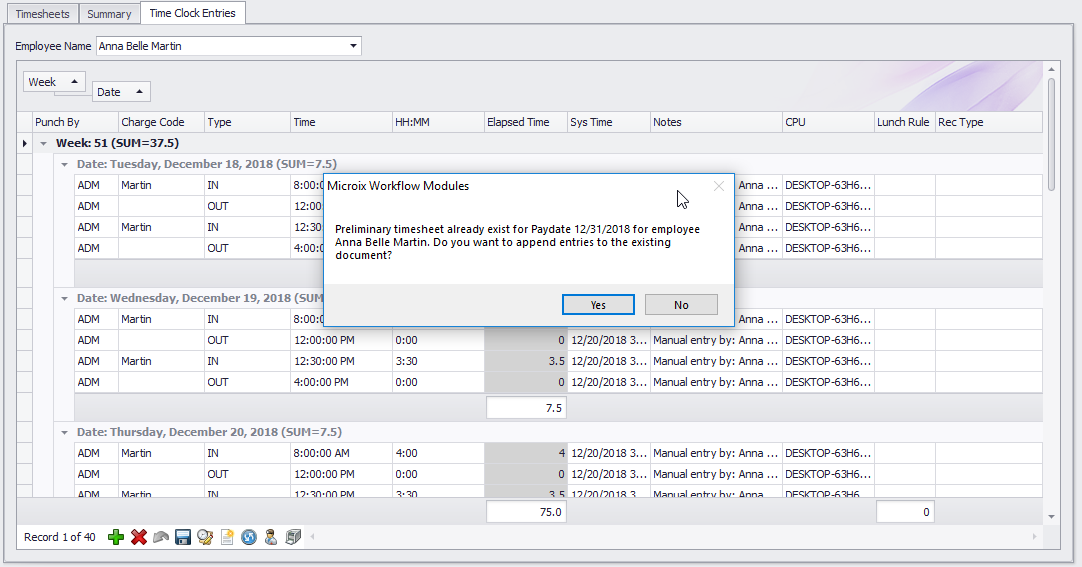Click the green plus add record icon

pyautogui.click(x=116, y=537)
